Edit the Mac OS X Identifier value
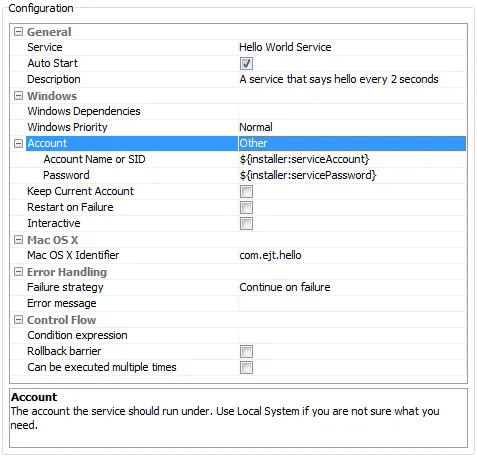This screenshot has width=477, height=456. (352, 255)
